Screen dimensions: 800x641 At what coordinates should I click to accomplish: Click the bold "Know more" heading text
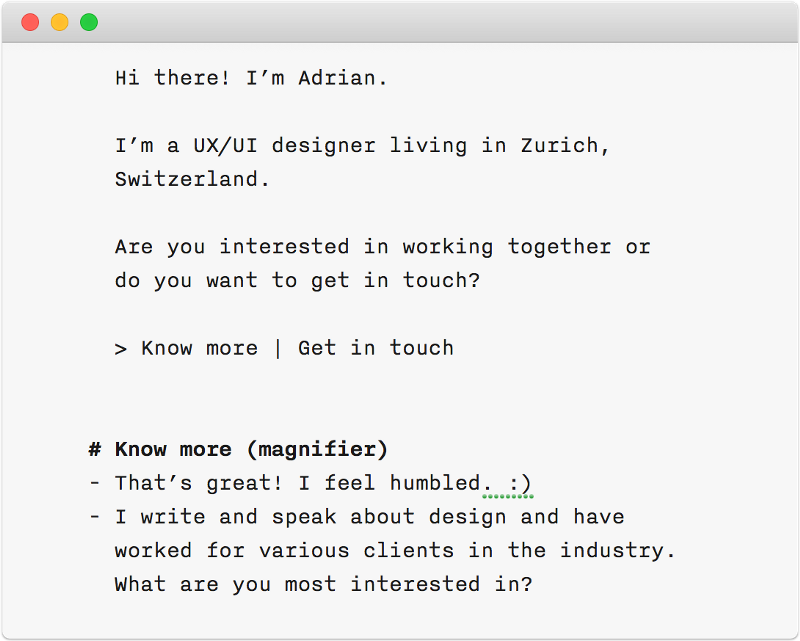[x=173, y=449]
